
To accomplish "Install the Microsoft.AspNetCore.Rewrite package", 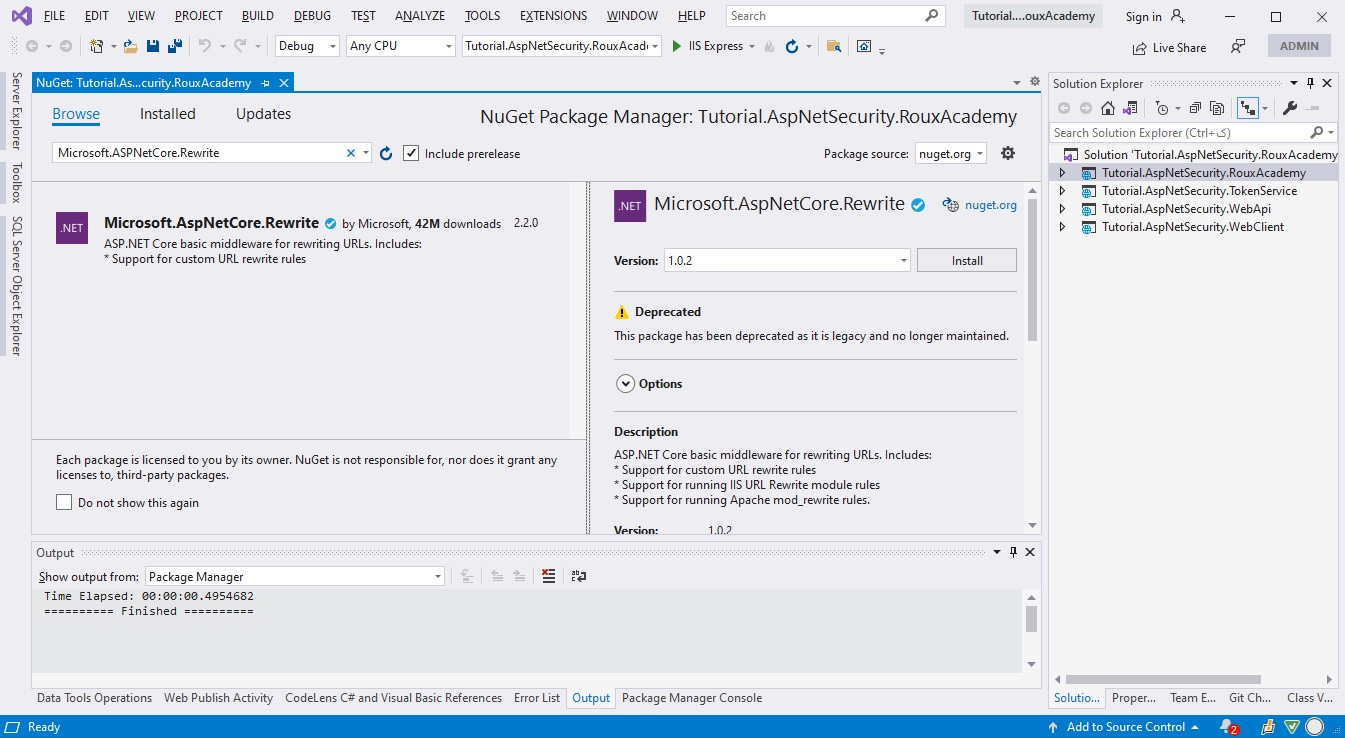I will click(966, 259).
